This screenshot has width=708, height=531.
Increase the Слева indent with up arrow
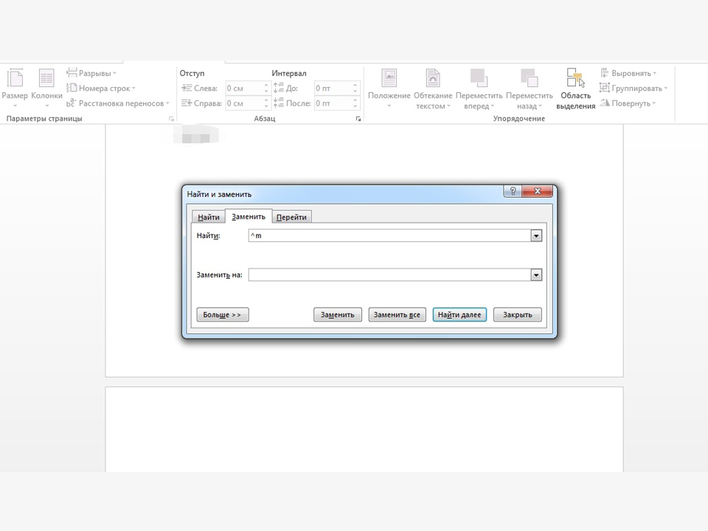click(x=266, y=85)
